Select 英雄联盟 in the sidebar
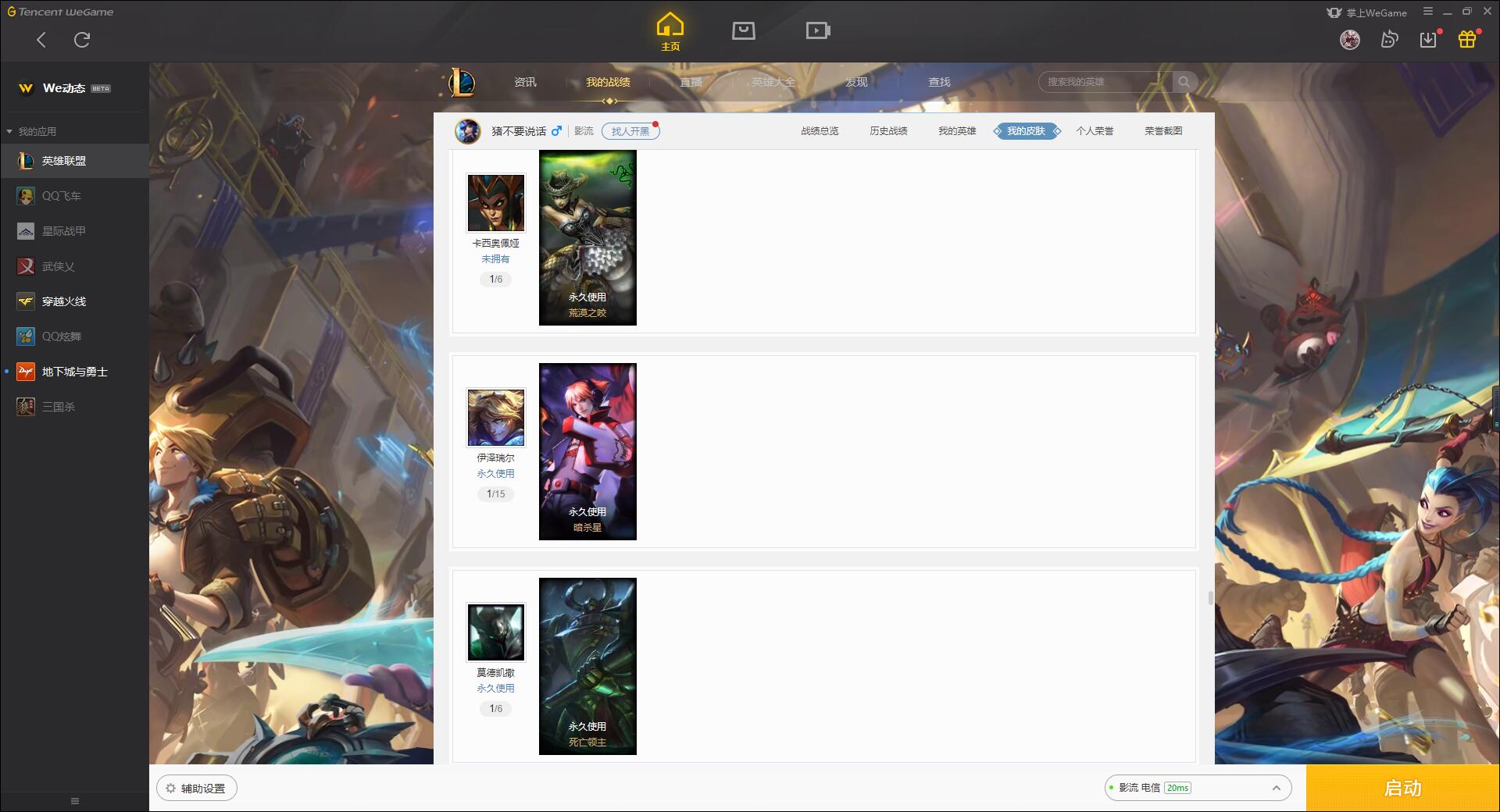The height and width of the screenshot is (812, 1500). point(74,161)
